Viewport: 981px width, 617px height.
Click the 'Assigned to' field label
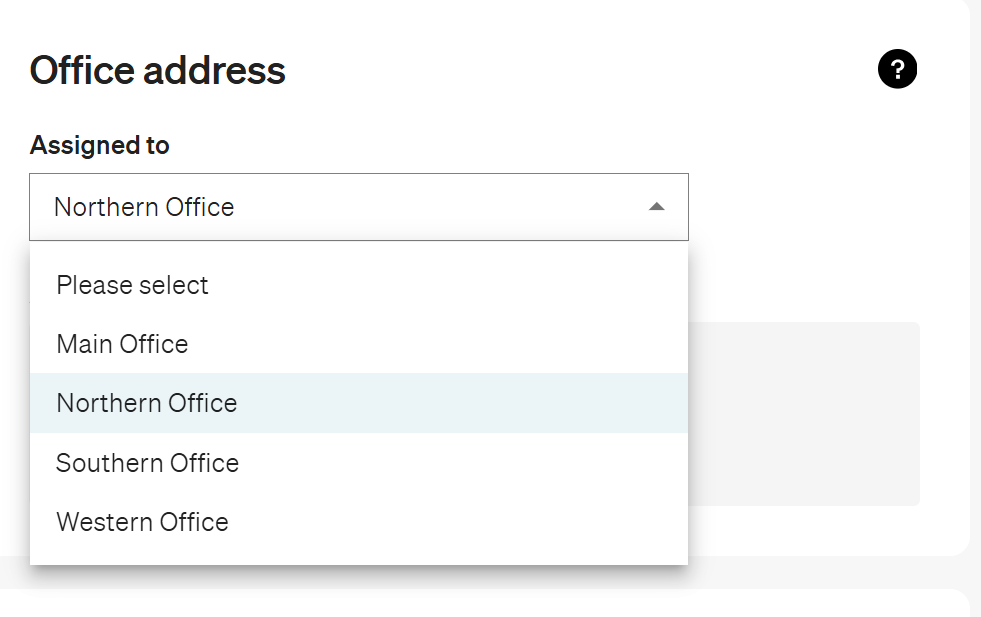tap(99, 145)
